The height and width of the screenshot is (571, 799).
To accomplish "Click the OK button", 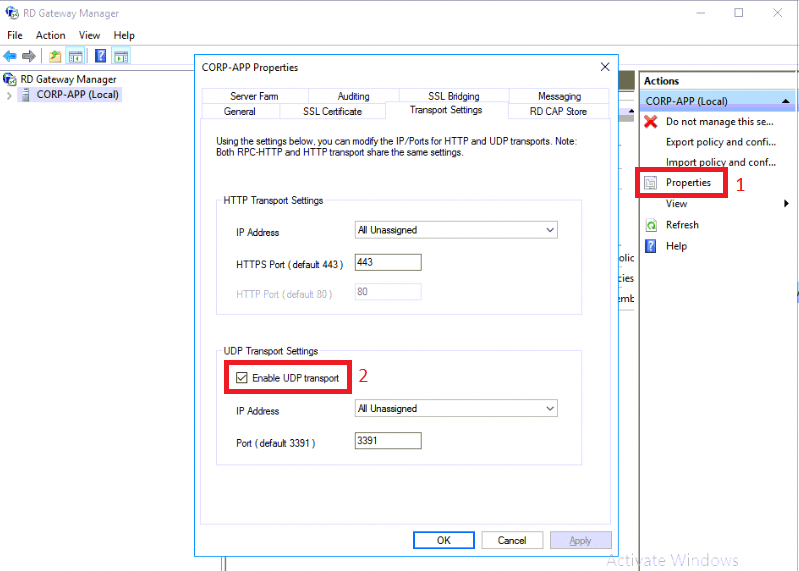I will [x=443, y=540].
